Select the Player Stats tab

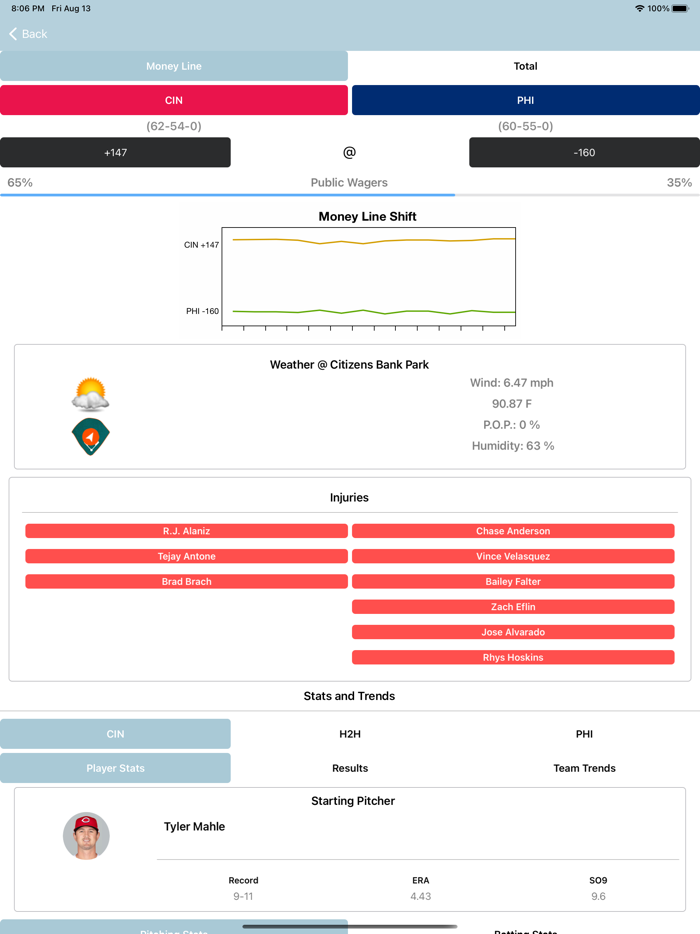point(115,768)
